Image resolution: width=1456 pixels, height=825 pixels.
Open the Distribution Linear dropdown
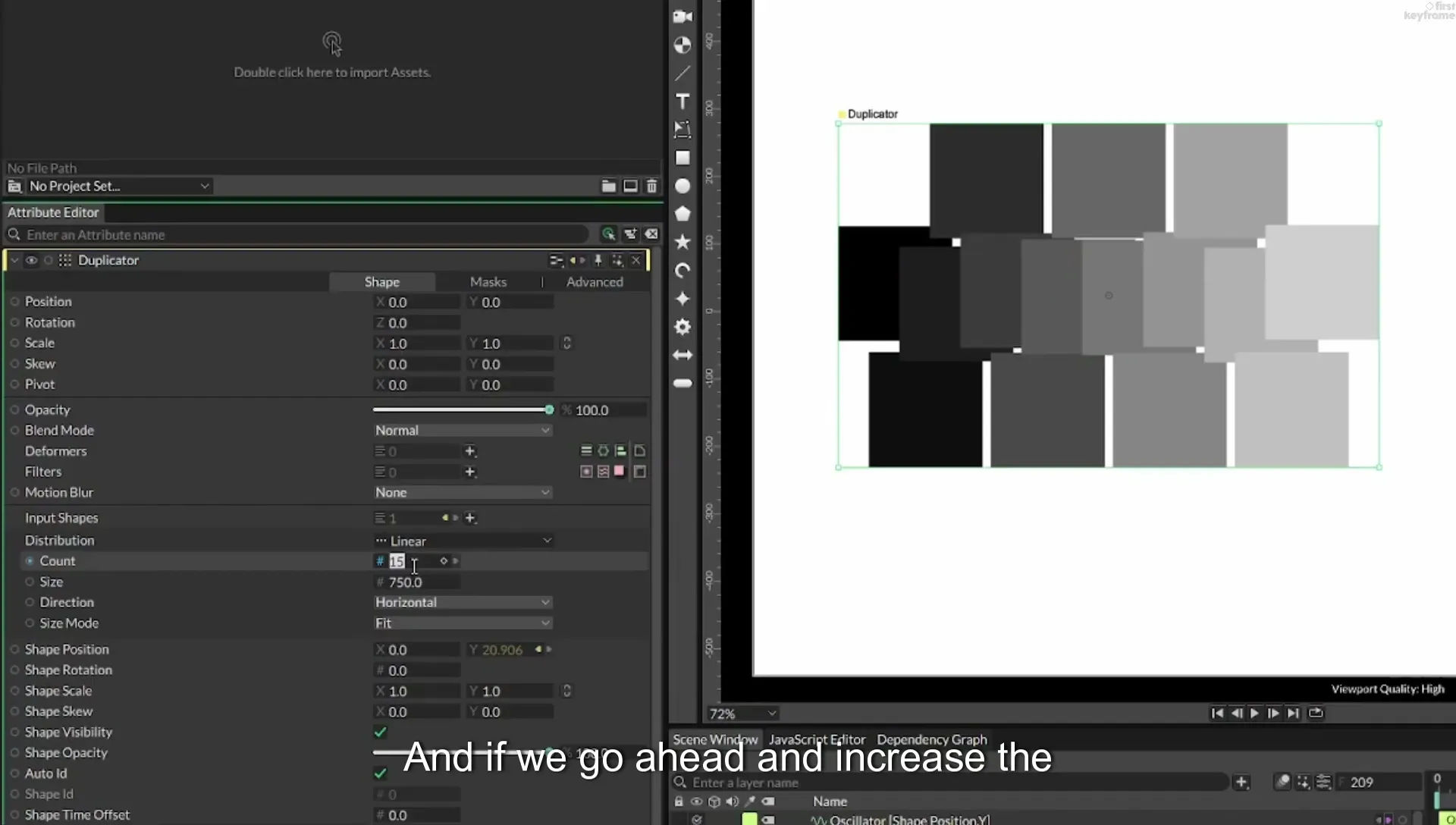click(x=463, y=541)
